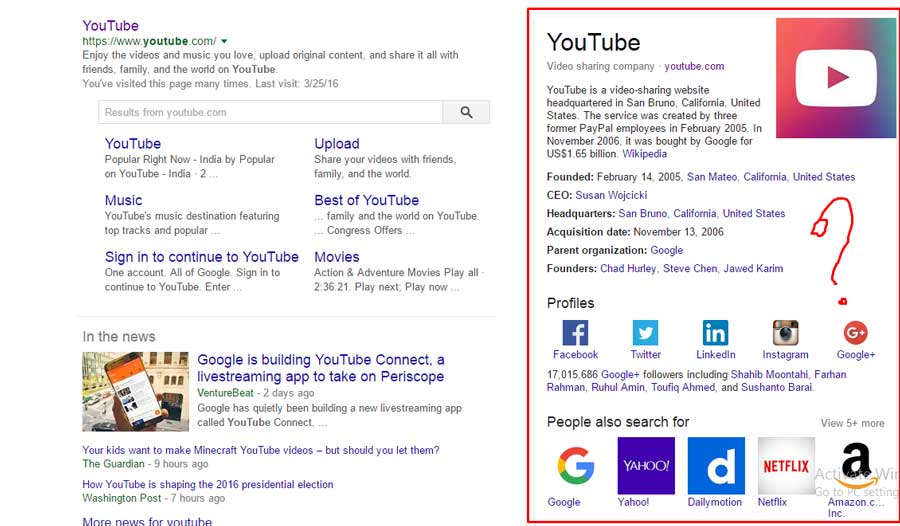
Task: Open the Best of YouTube sitelink
Action: tap(366, 200)
